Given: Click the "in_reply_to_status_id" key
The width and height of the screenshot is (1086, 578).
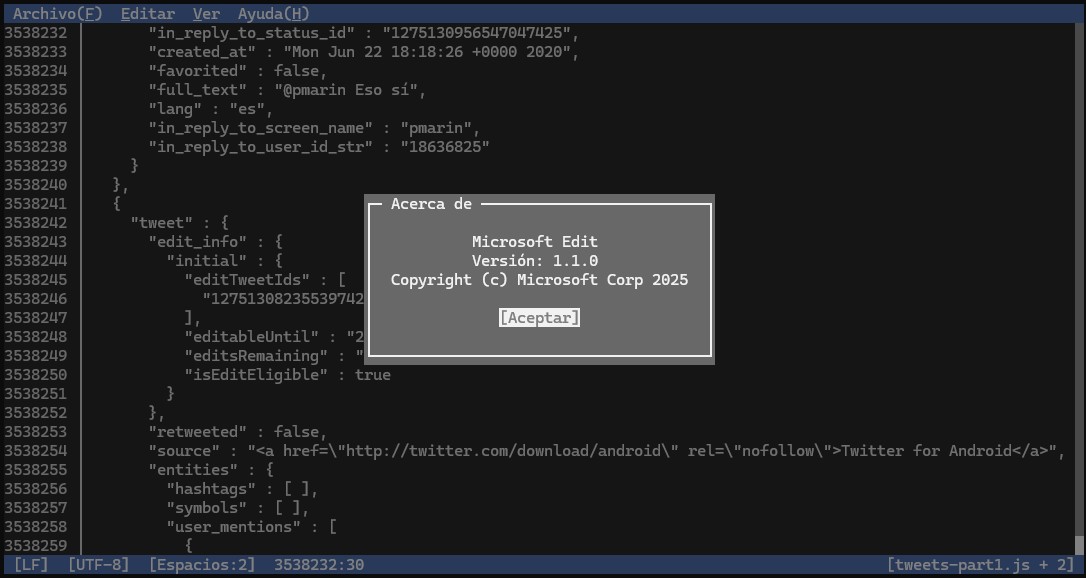Looking at the screenshot, I should pos(251,33).
